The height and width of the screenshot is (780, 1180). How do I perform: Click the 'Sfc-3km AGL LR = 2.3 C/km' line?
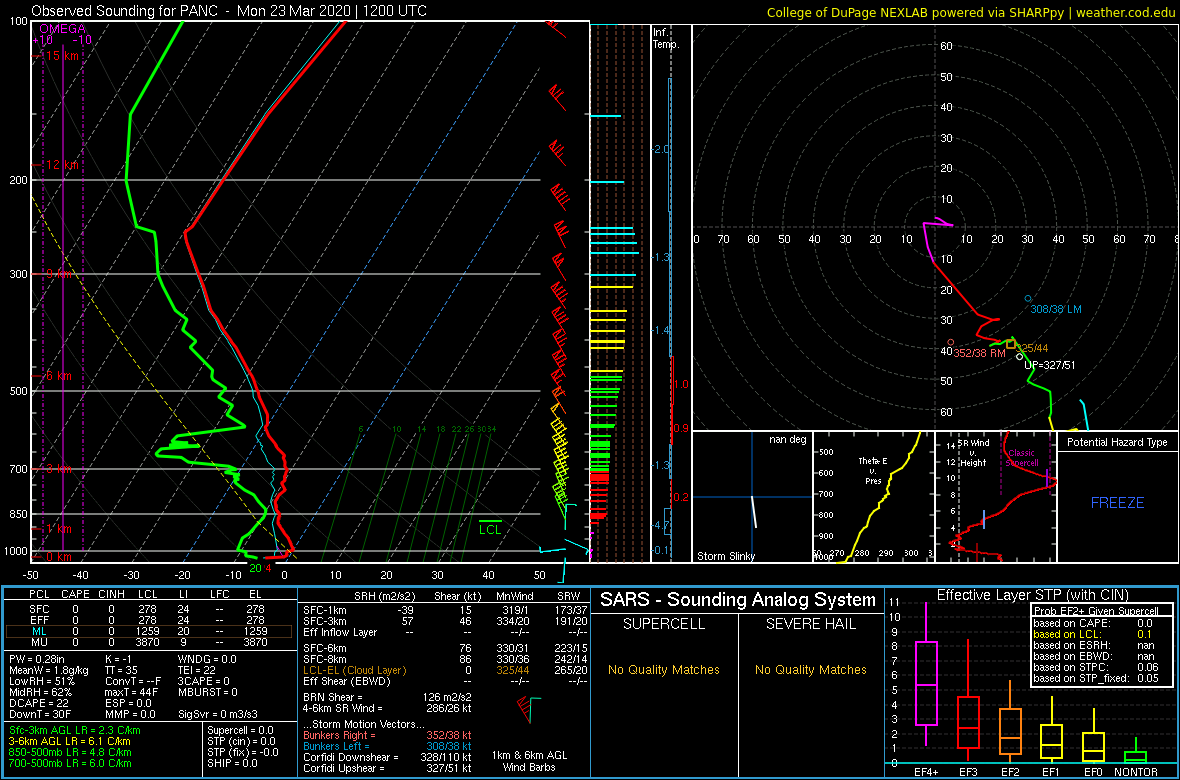coord(75,731)
